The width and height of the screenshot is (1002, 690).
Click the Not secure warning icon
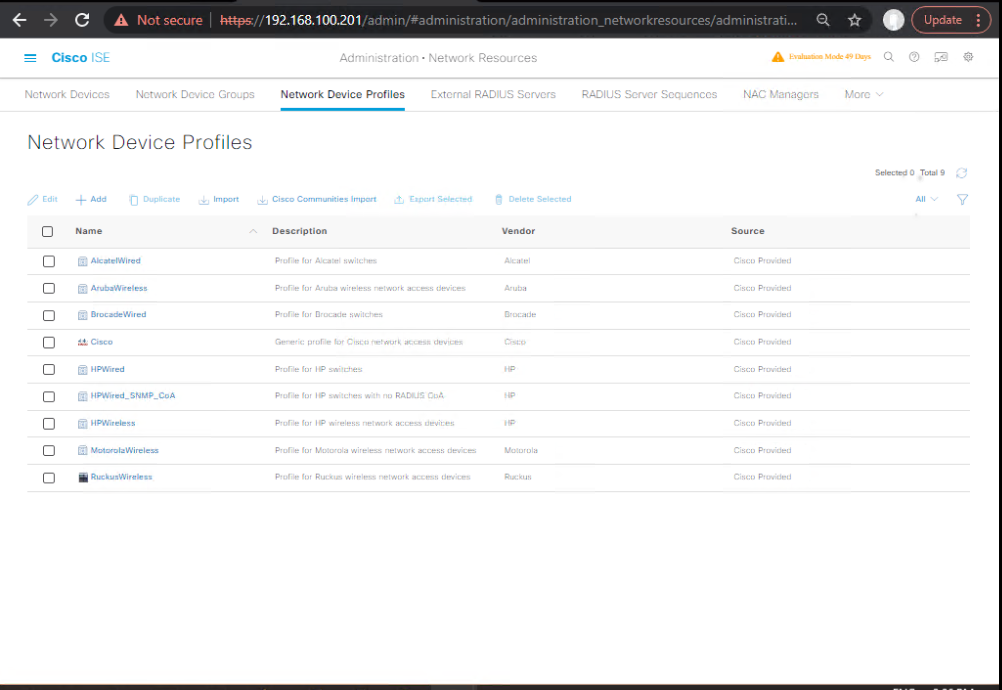(x=121, y=20)
